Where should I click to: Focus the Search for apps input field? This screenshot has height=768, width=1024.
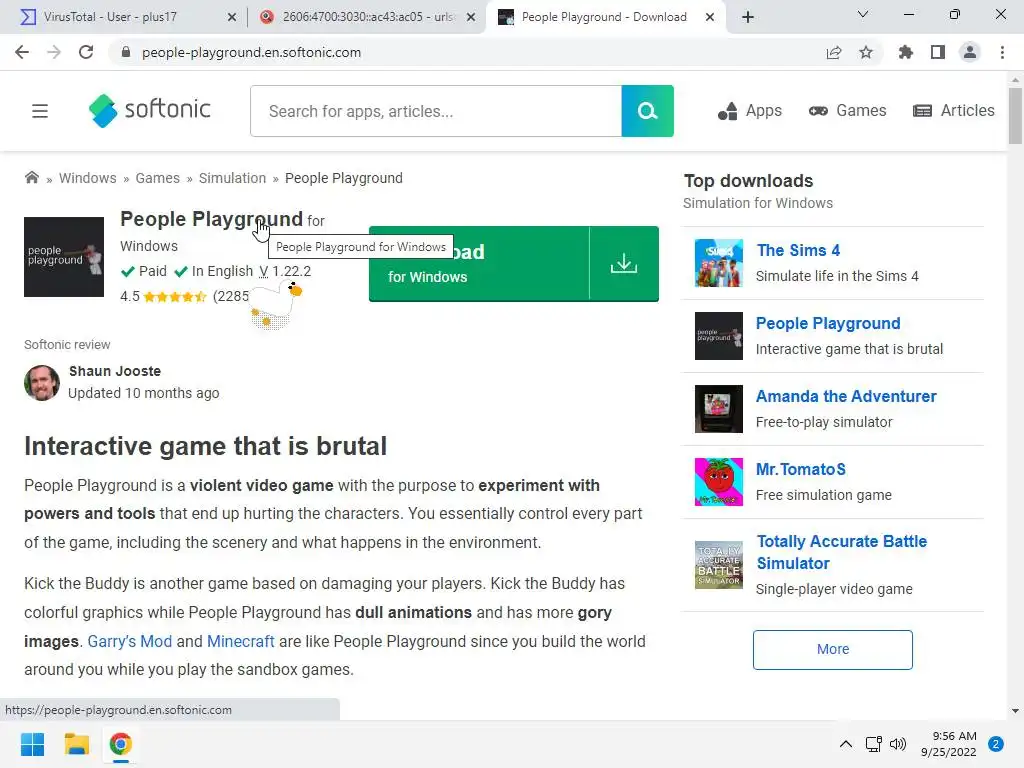coord(436,111)
